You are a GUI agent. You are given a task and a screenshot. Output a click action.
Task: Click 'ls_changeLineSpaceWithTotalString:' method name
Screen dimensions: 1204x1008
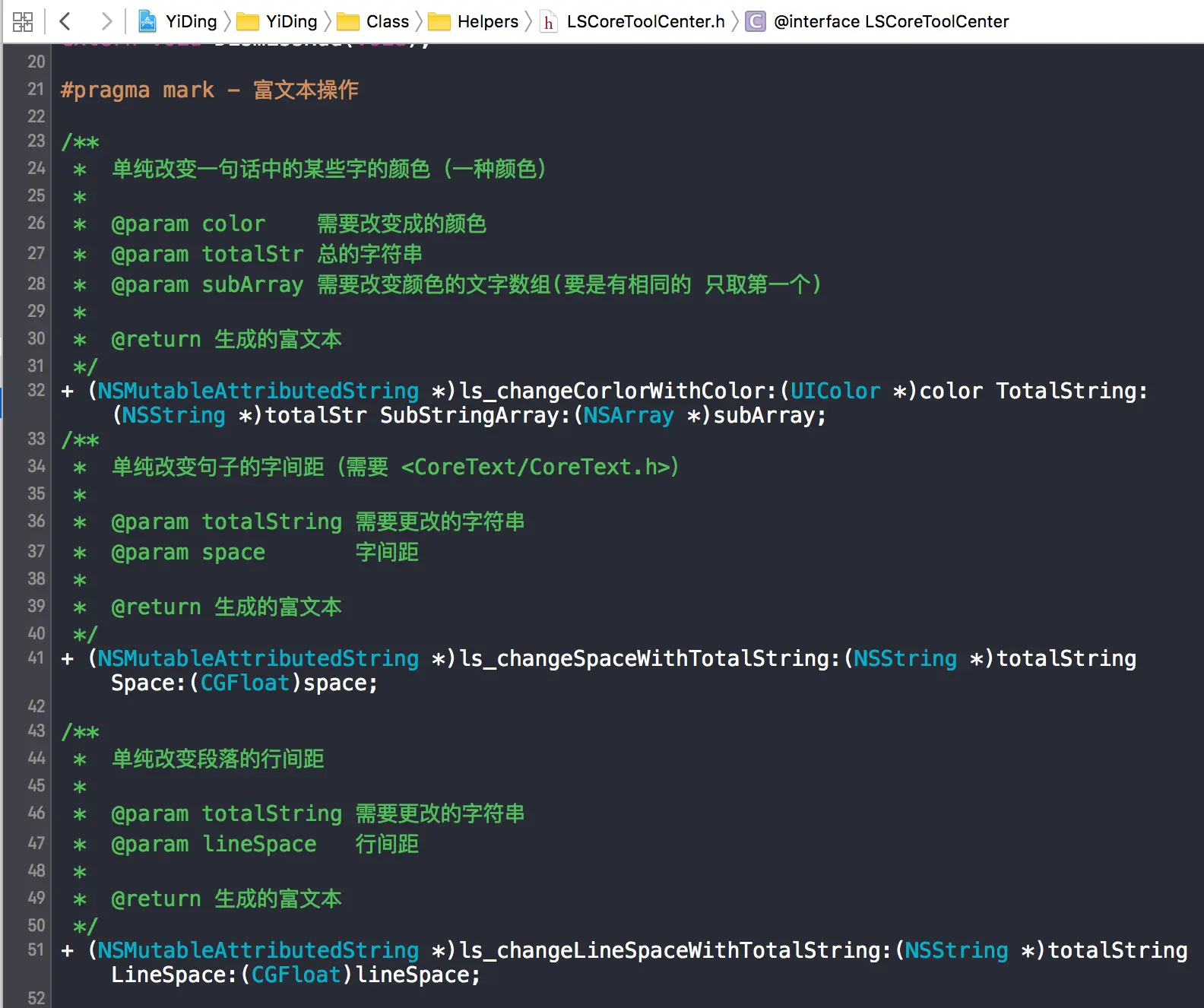tap(676, 950)
